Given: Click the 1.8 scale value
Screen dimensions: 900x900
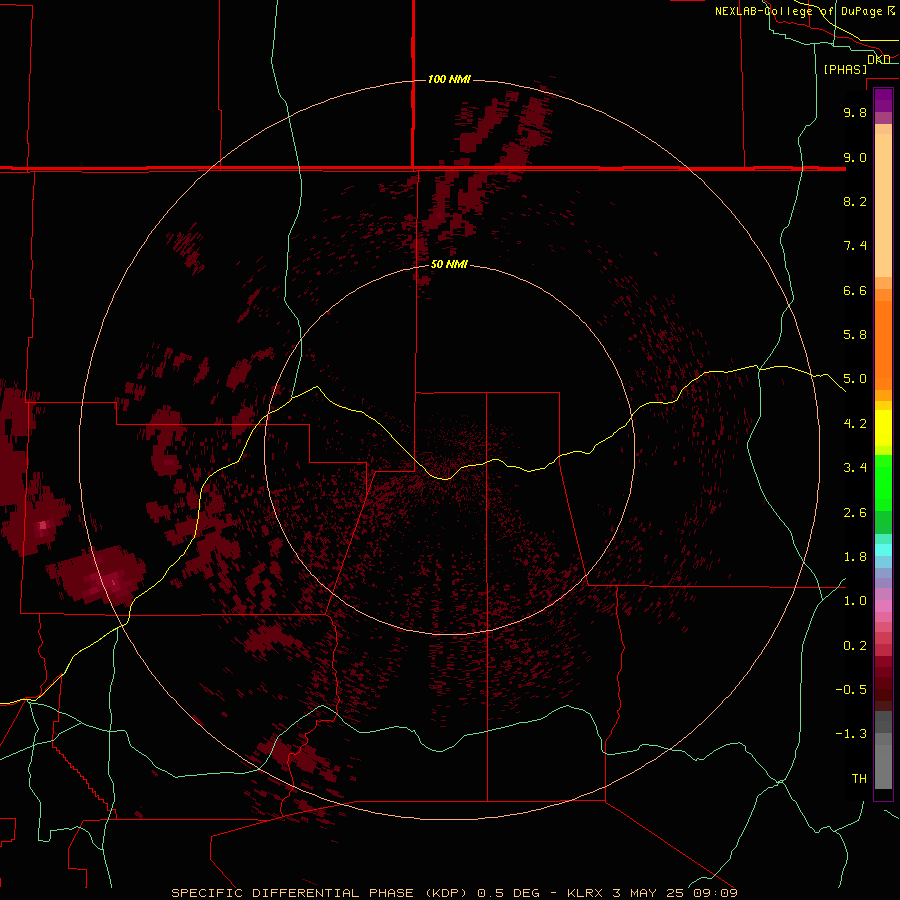Looking at the screenshot, I should coord(855,557).
